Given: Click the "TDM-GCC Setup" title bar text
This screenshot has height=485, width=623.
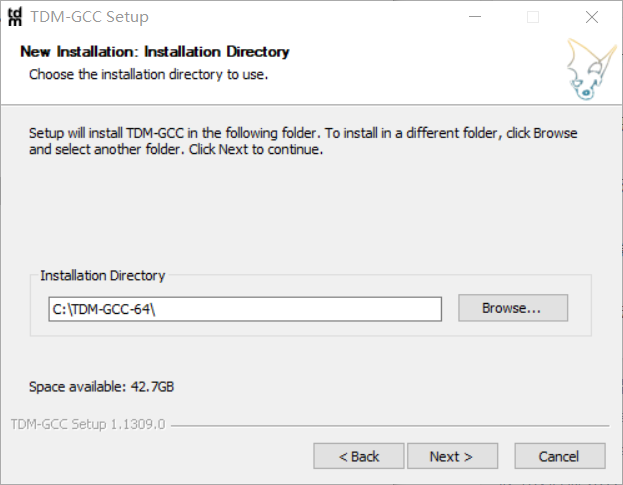Looking at the screenshot, I should point(90,17).
